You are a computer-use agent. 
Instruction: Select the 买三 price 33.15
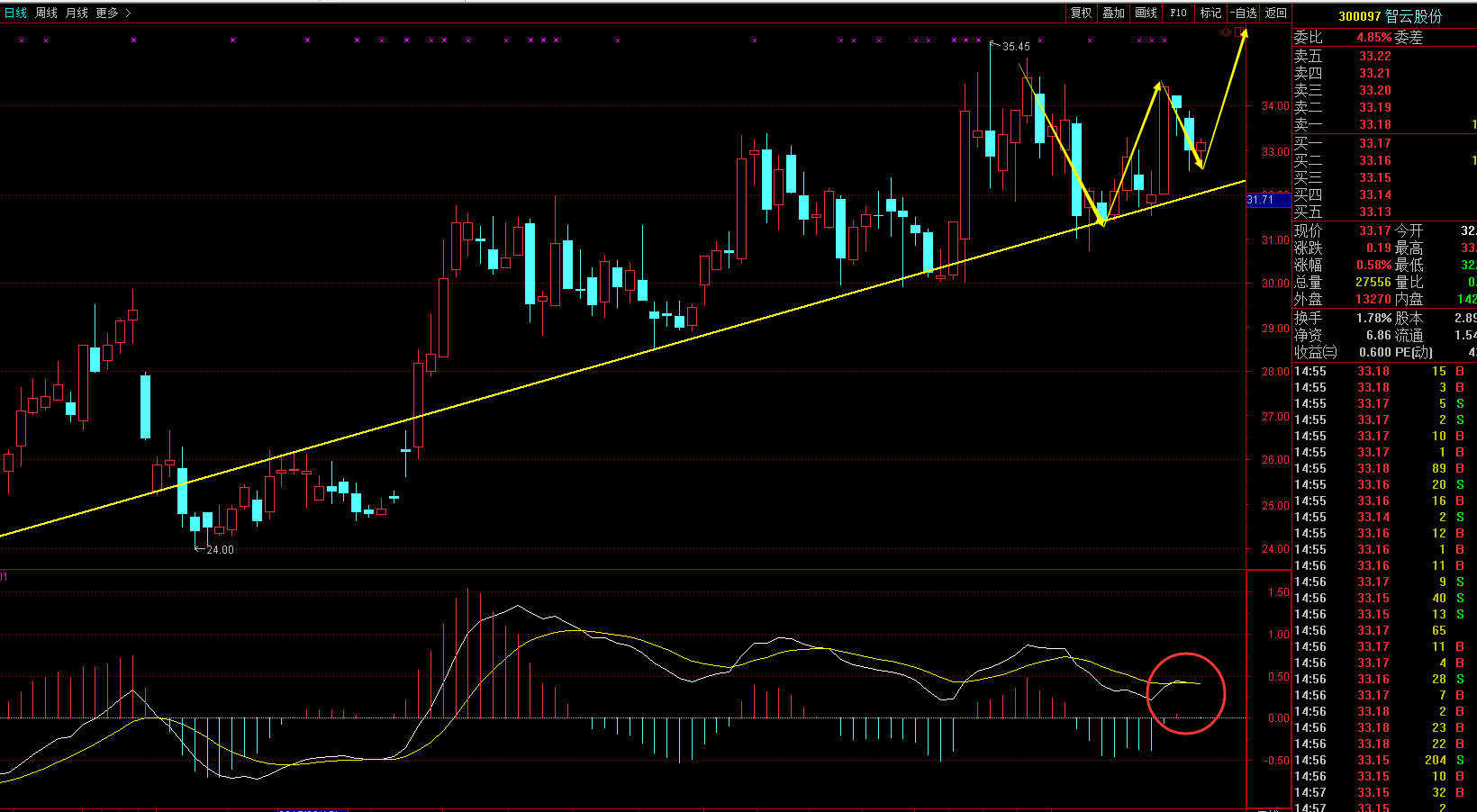coord(1375,177)
